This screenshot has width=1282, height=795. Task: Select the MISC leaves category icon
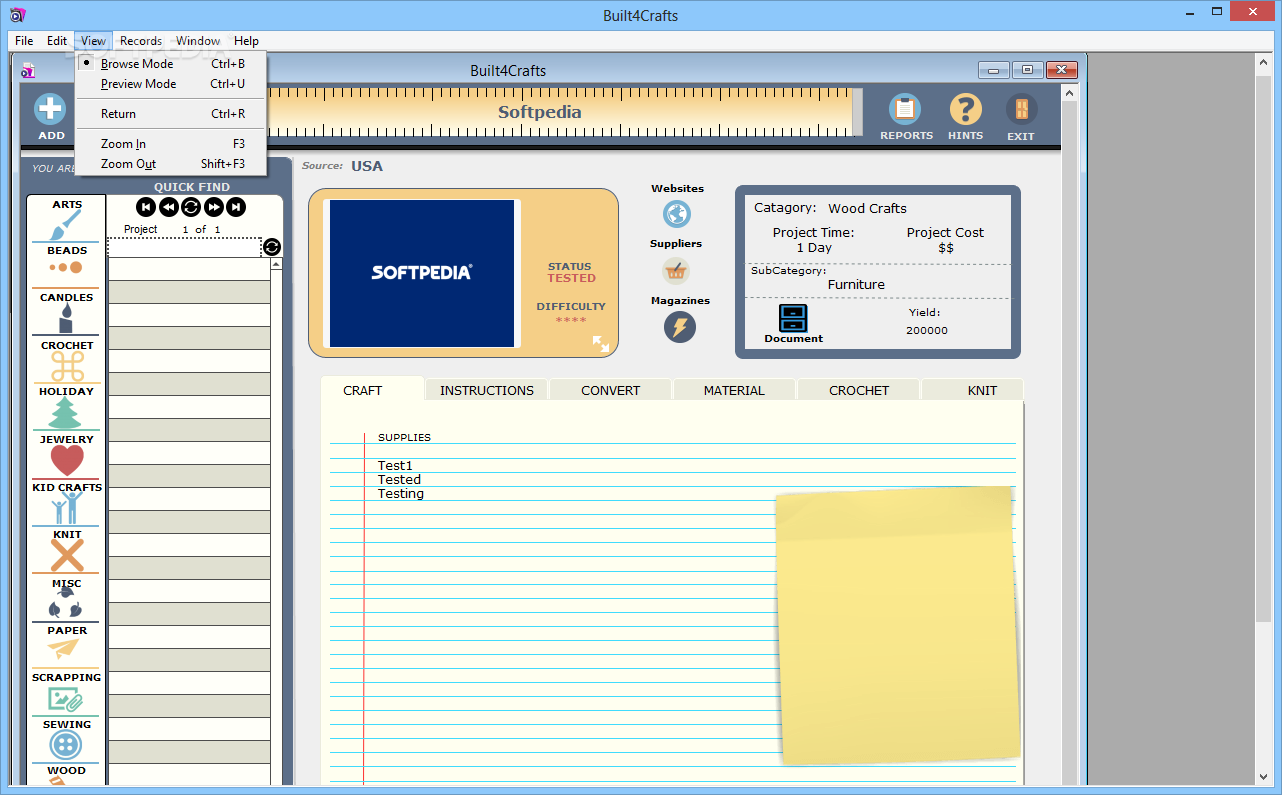[66, 603]
